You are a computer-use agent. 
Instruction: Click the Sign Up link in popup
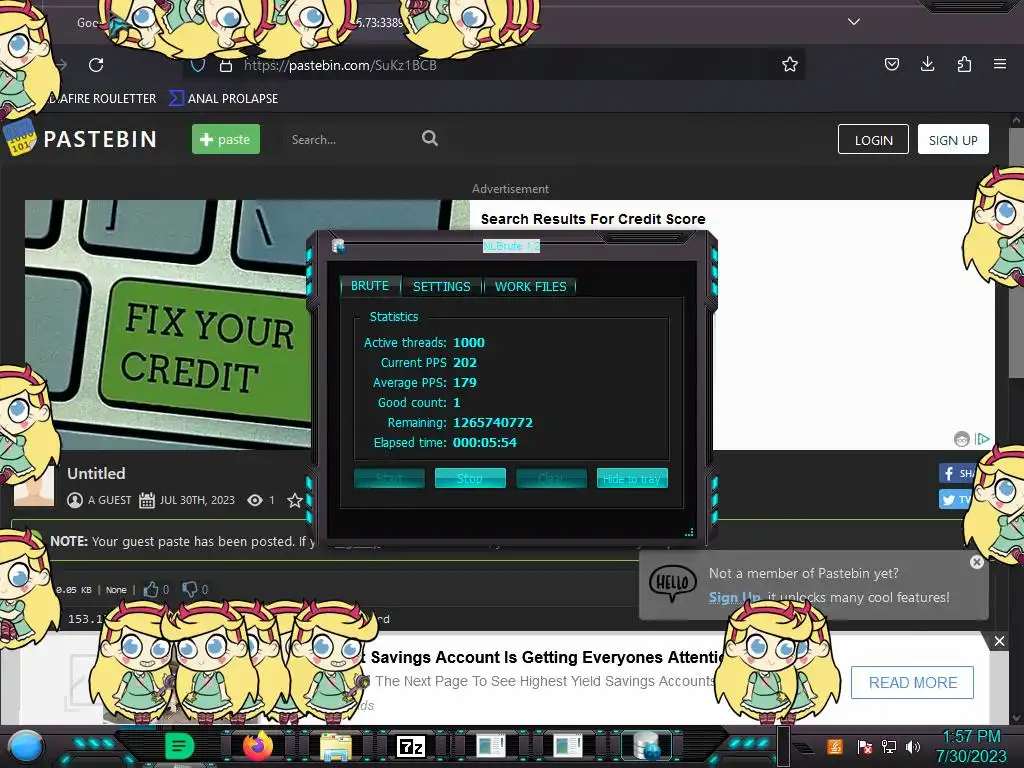(x=734, y=597)
